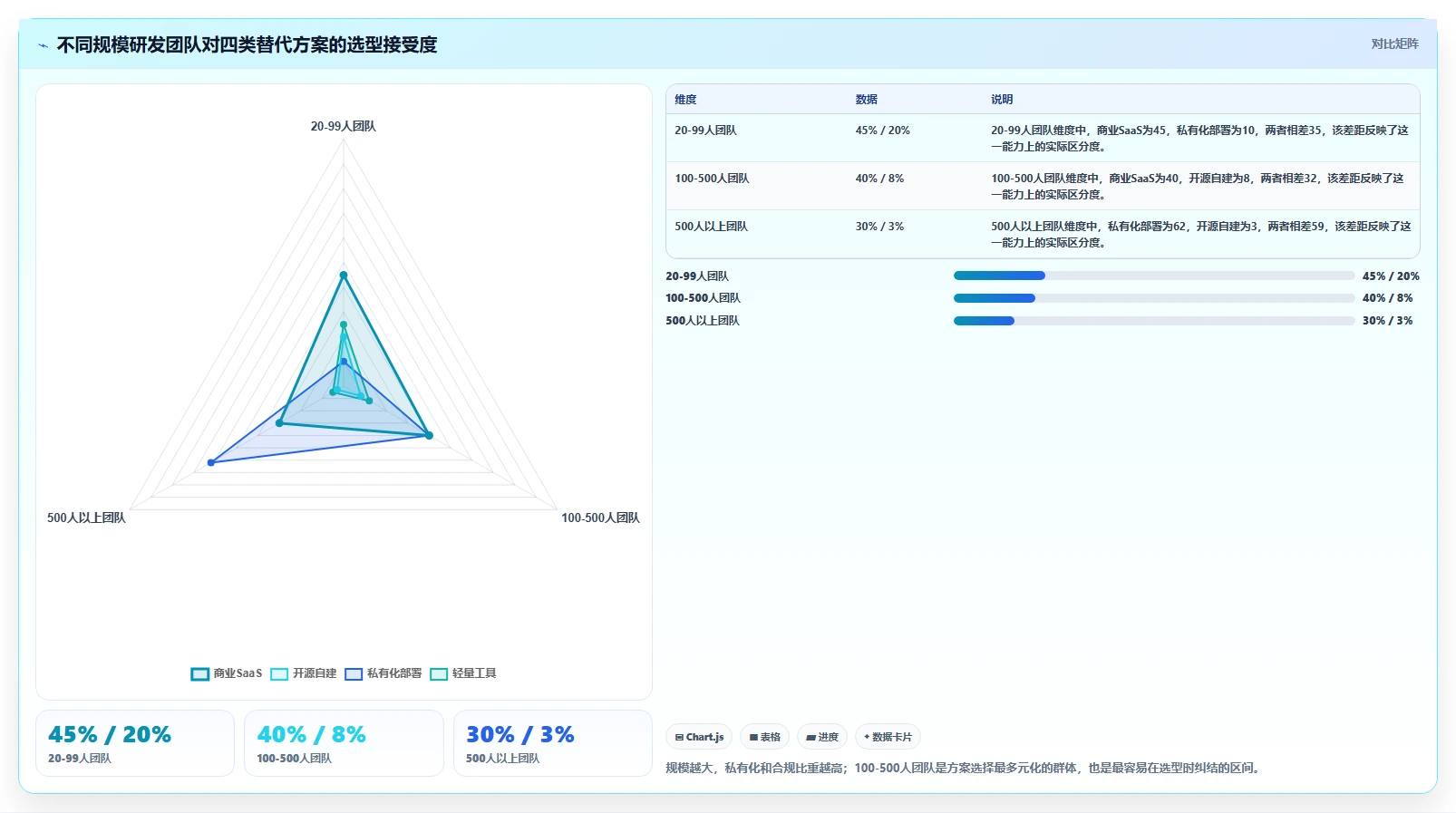Image resolution: width=1456 pixels, height=813 pixels.
Task: Click the 表格 tag chip
Action: (765, 737)
